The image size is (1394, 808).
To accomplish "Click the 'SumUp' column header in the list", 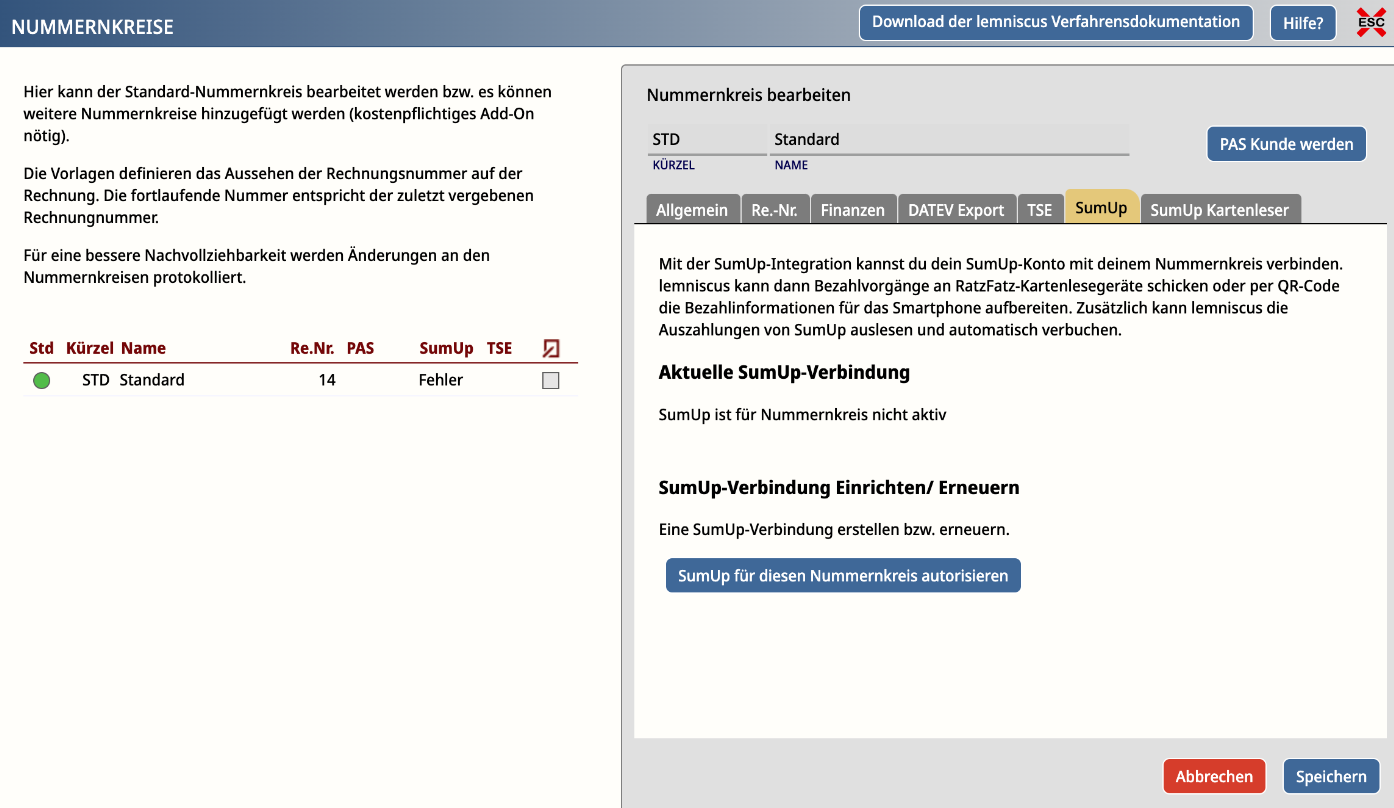I will (x=446, y=348).
